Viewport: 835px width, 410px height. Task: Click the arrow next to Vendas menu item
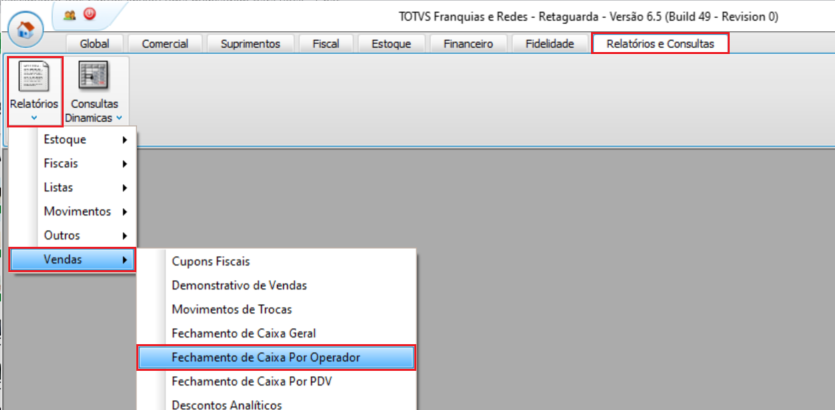coord(125,260)
